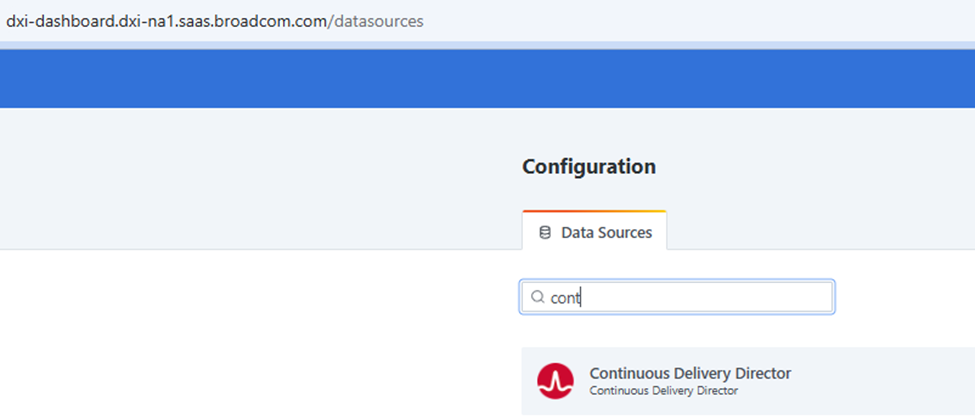Click the magnifying glass search icon
Viewport: 975px width, 420px height.
click(538, 297)
